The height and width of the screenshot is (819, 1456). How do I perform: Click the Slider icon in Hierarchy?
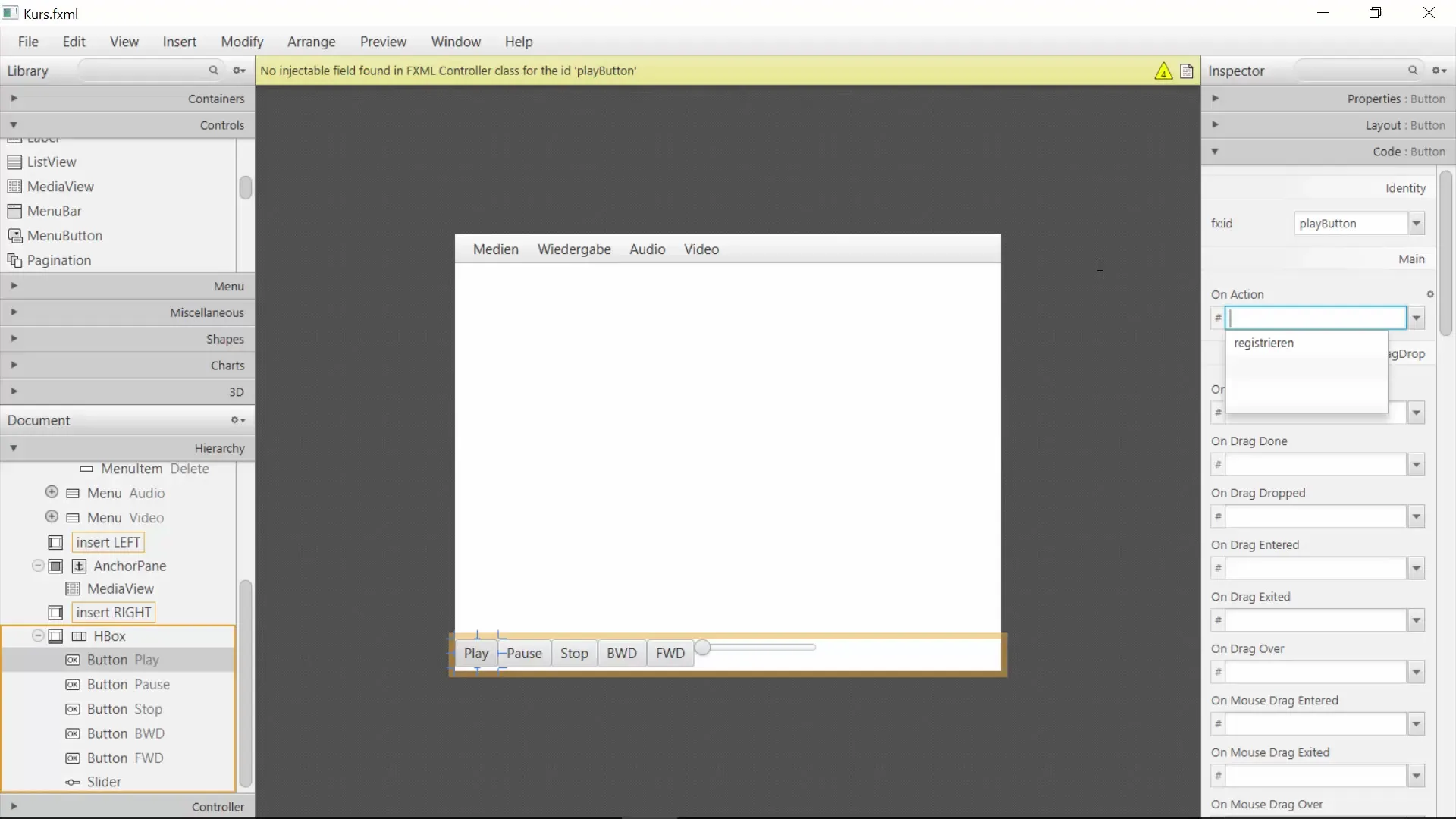[x=73, y=783]
